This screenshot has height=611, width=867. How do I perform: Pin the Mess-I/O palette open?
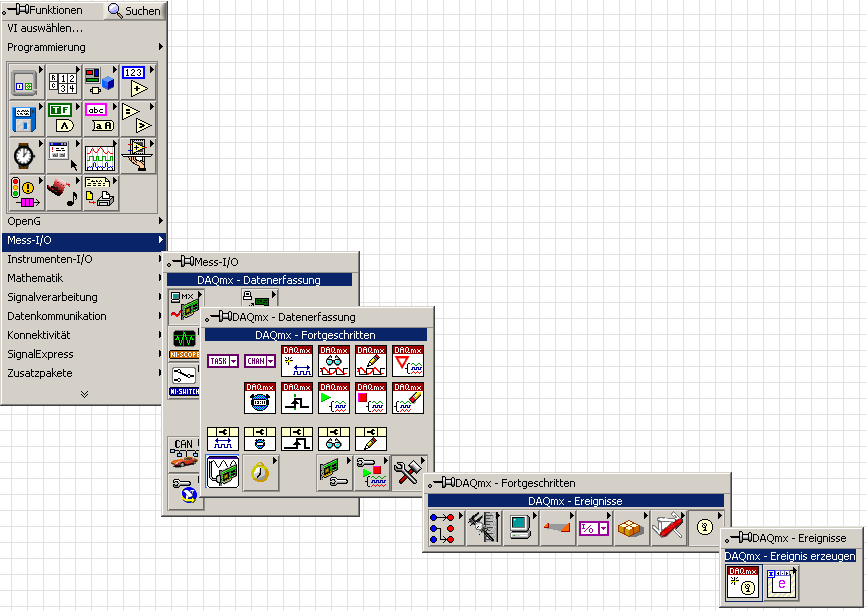180,262
